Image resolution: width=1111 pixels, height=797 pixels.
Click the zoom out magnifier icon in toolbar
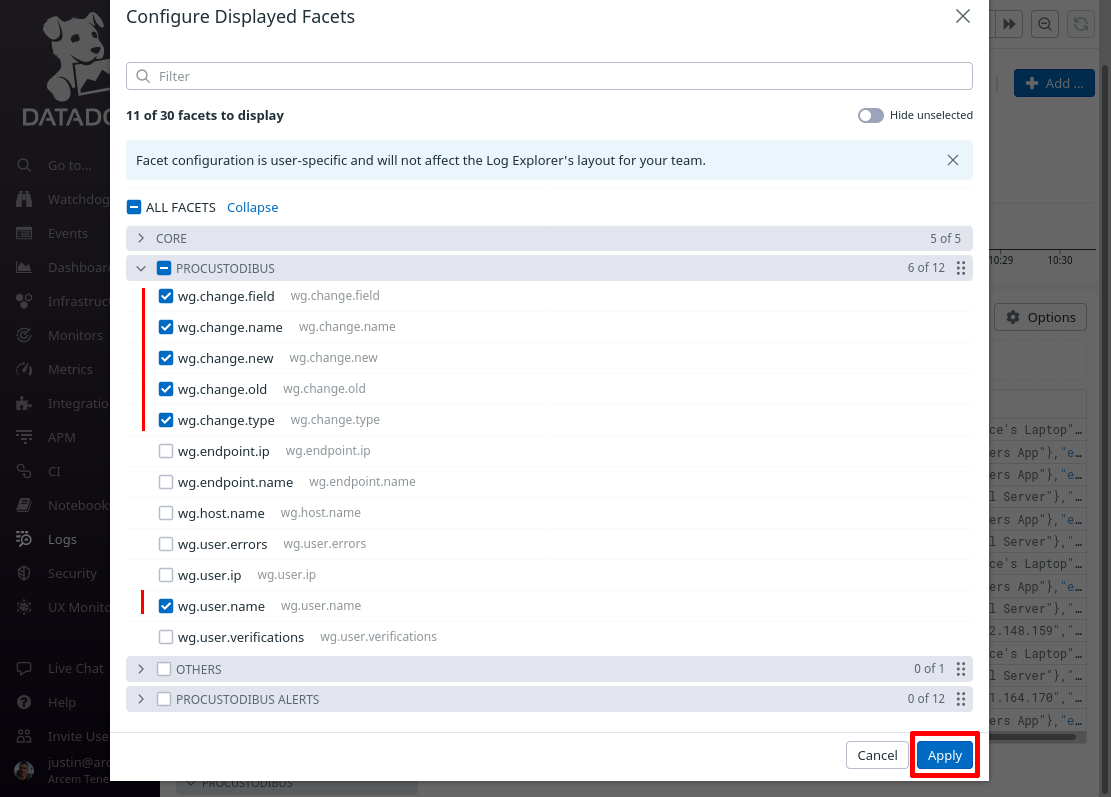pyautogui.click(x=1045, y=24)
